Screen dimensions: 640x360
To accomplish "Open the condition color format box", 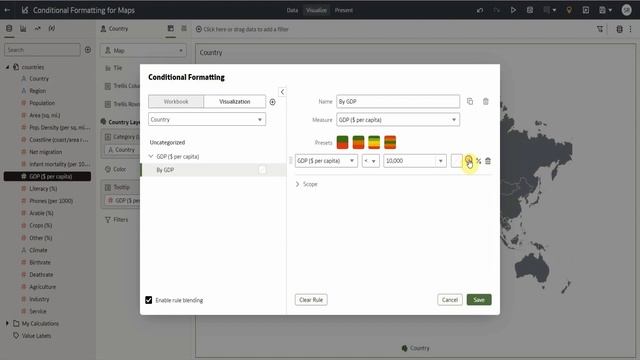I will [456, 161].
